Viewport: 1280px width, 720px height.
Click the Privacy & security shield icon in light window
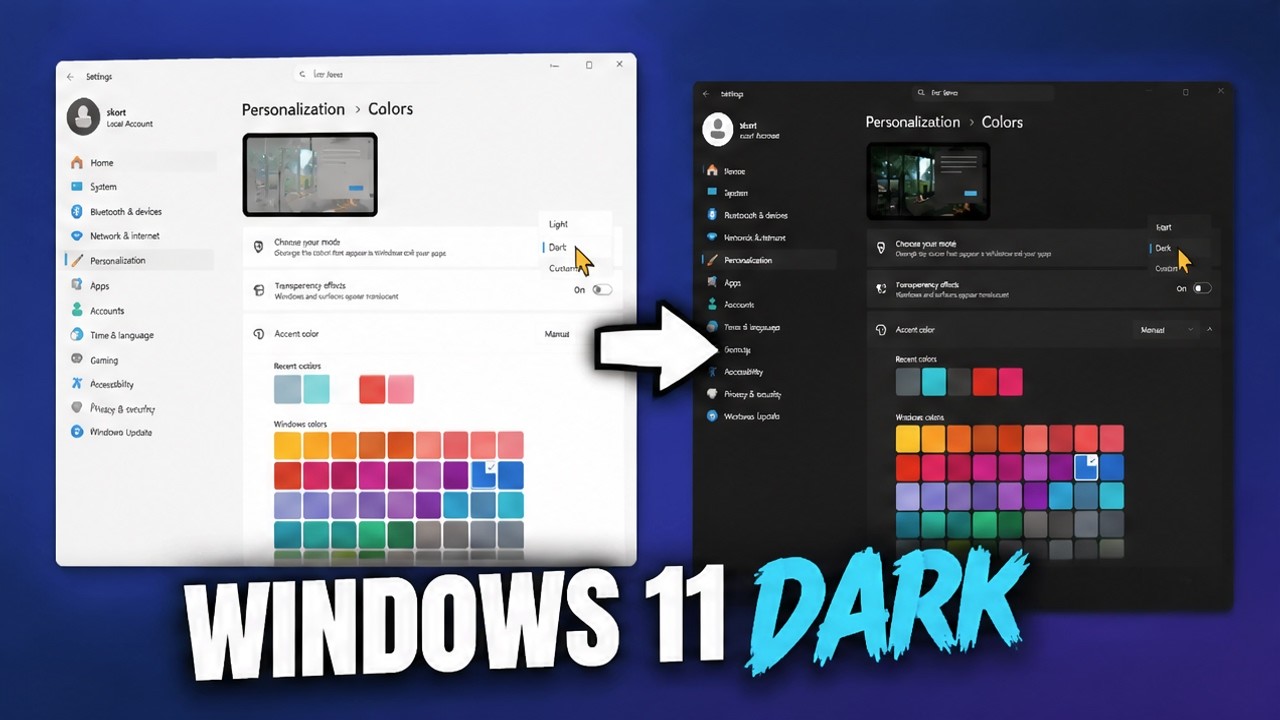(77, 408)
